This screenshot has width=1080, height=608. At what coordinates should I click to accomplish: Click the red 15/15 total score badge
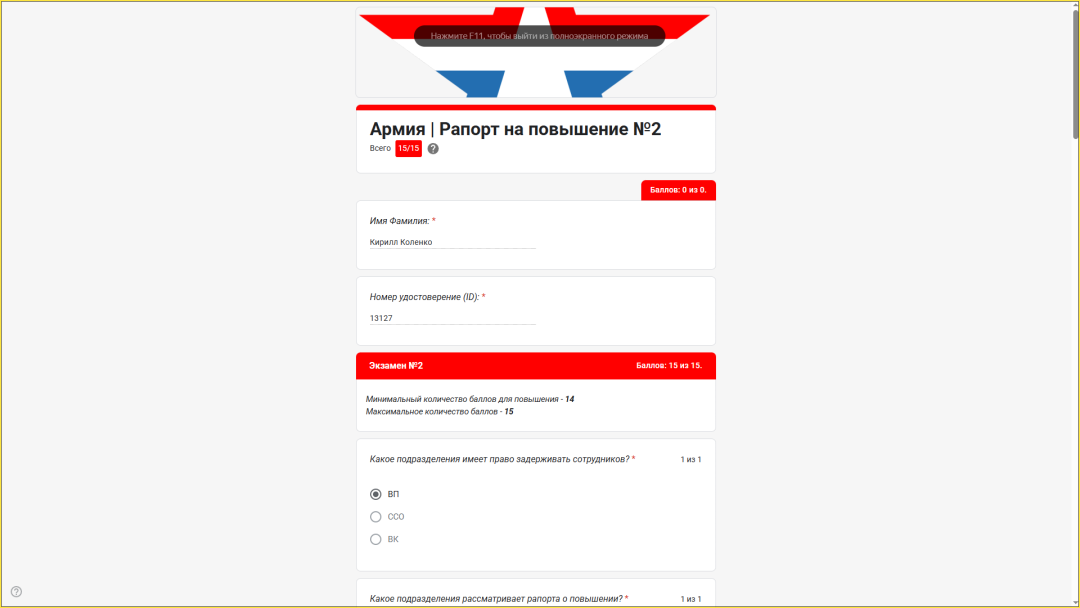(x=408, y=149)
